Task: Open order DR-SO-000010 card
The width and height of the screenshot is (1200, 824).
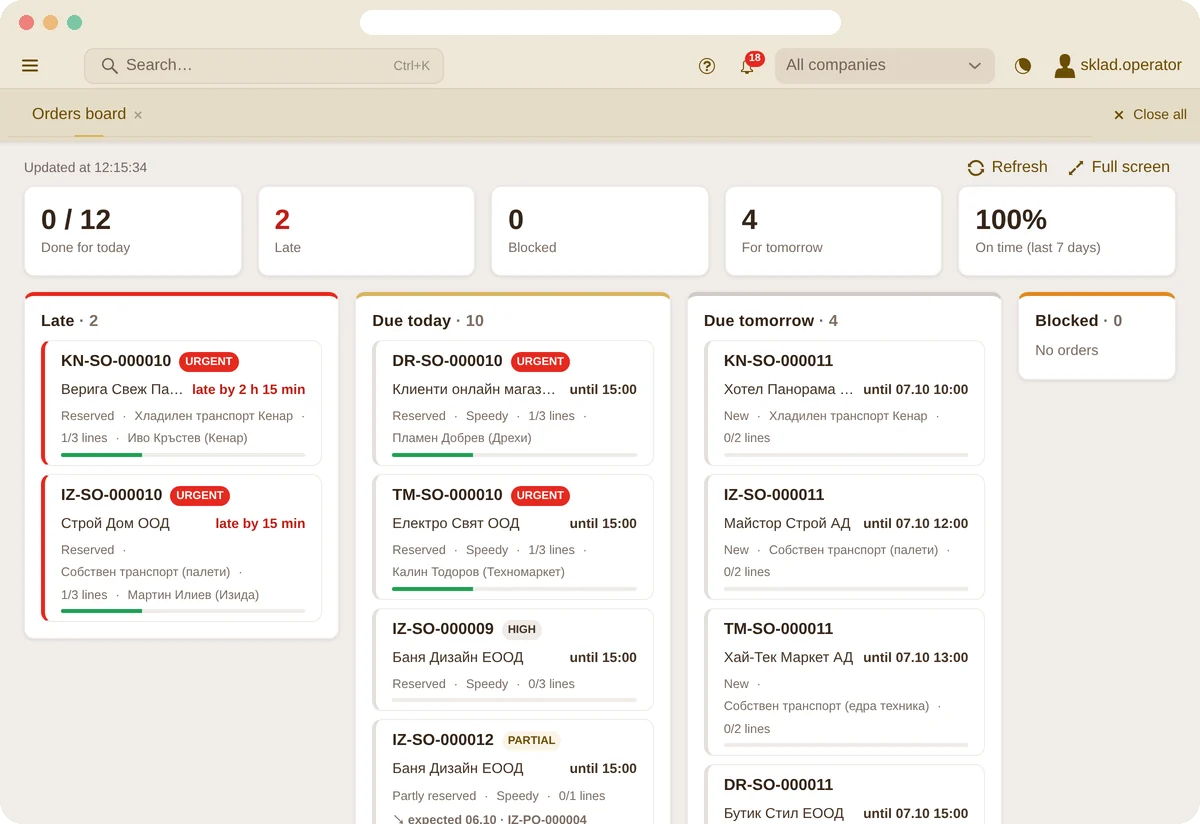Action: point(513,403)
